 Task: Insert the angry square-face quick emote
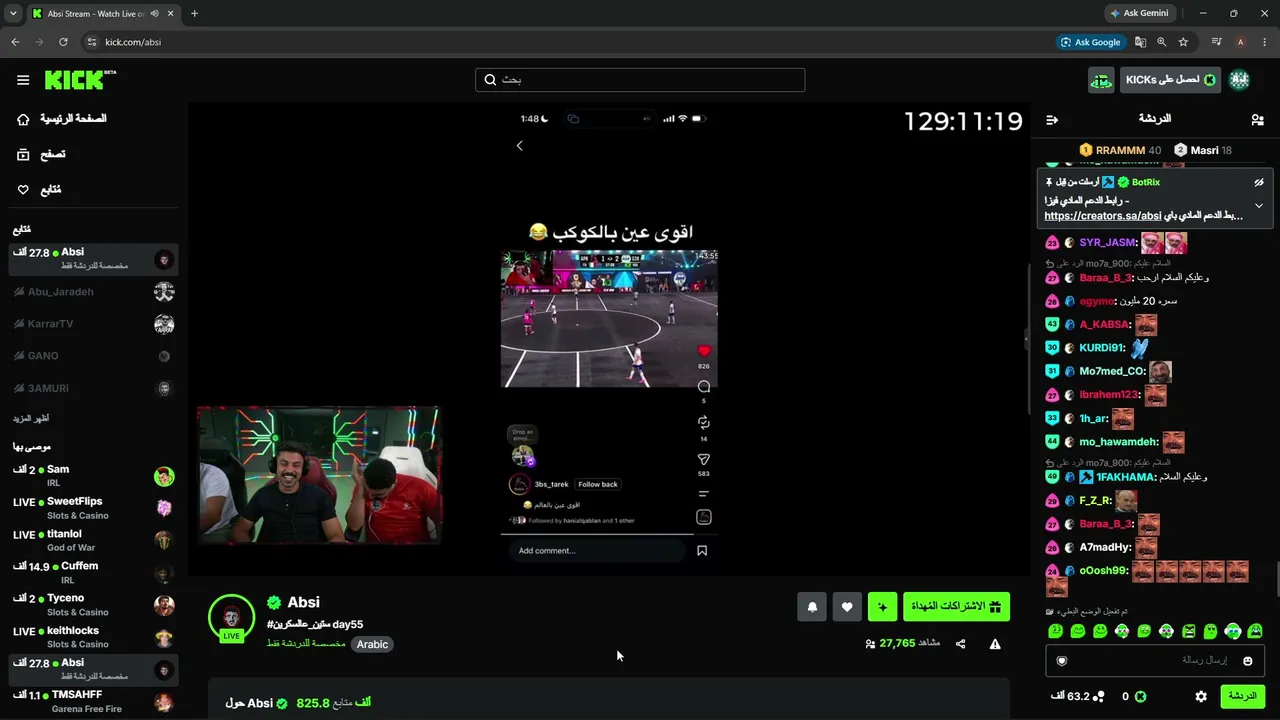[1189, 631]
